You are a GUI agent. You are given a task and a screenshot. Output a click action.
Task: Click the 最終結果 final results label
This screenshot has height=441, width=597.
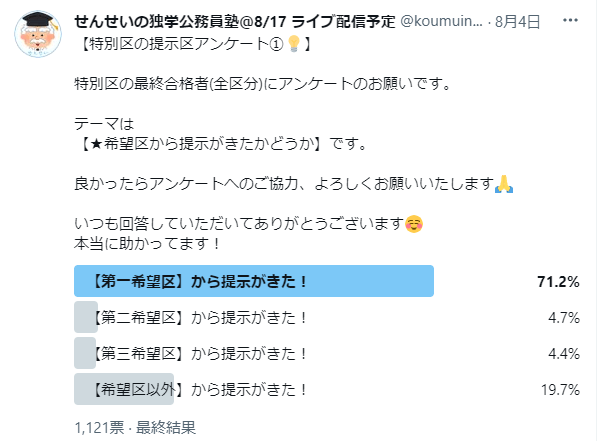pos(166,428)
